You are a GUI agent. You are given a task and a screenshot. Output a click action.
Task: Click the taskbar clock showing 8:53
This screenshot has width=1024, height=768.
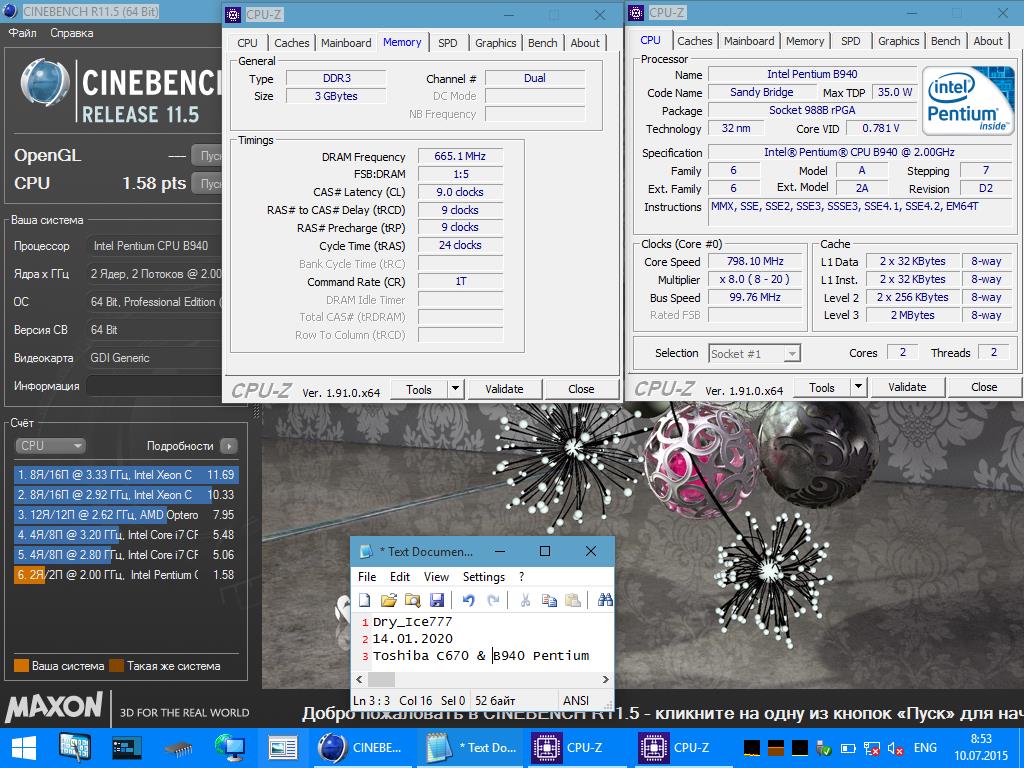coord(981,739)
